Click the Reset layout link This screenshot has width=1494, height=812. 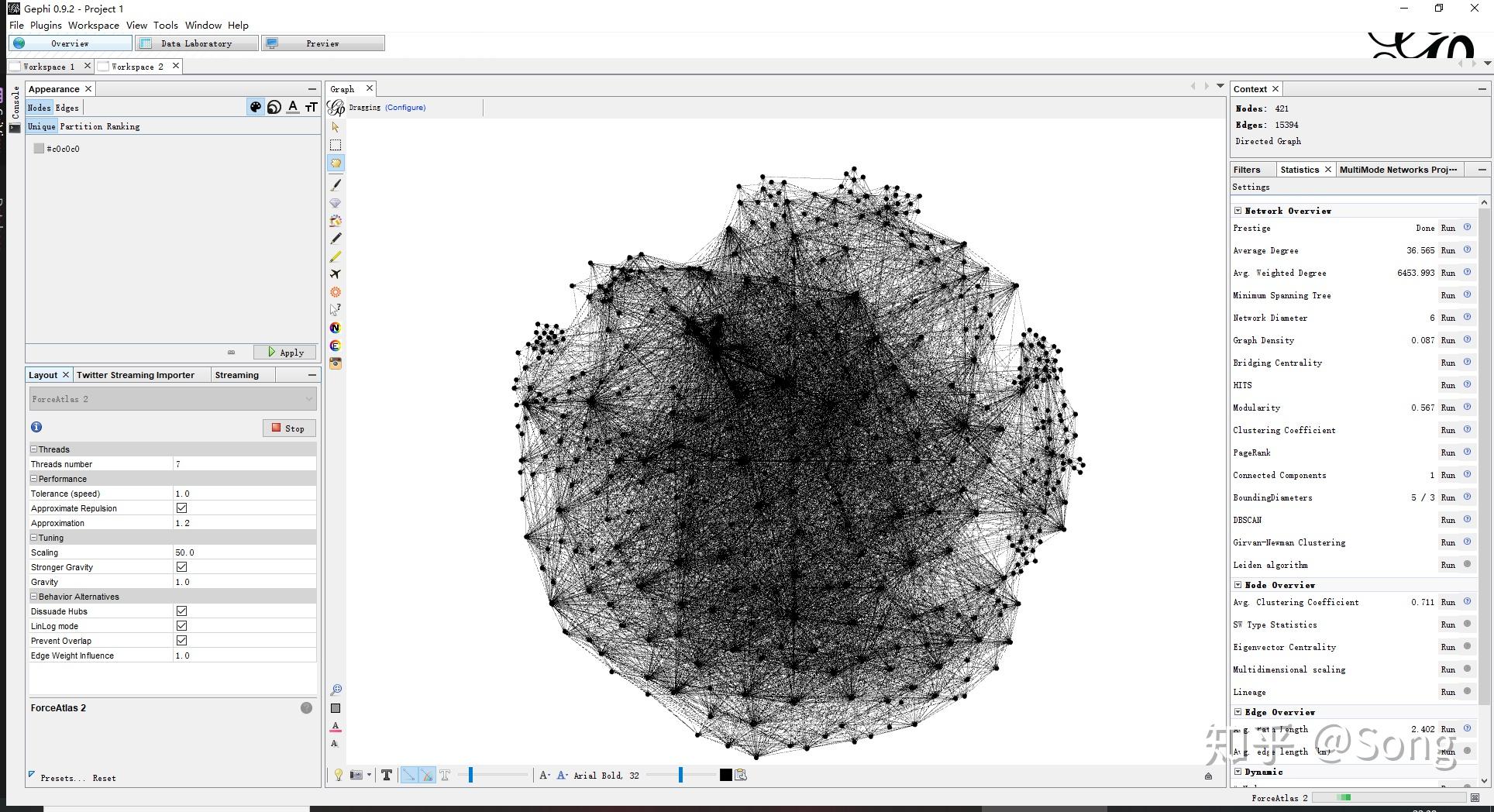[105, 778]
